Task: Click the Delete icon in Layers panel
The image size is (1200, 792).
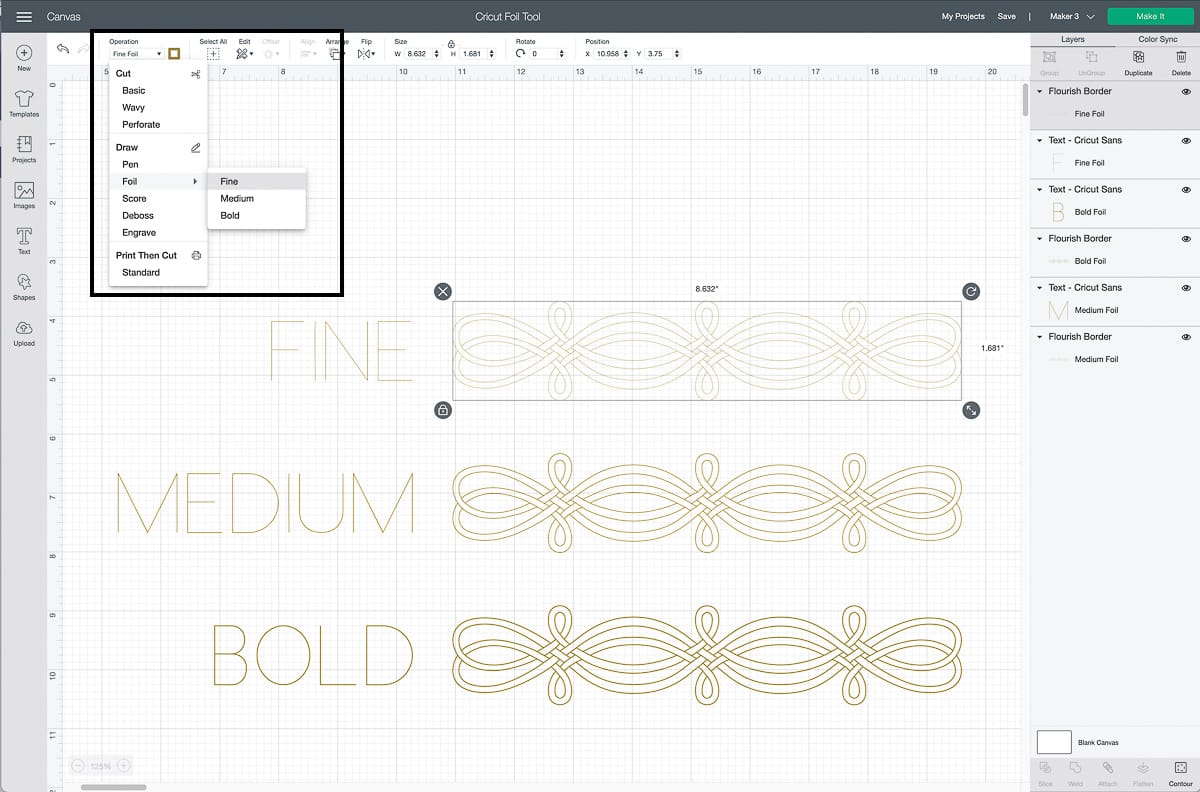Action: tap(1181, 58)
